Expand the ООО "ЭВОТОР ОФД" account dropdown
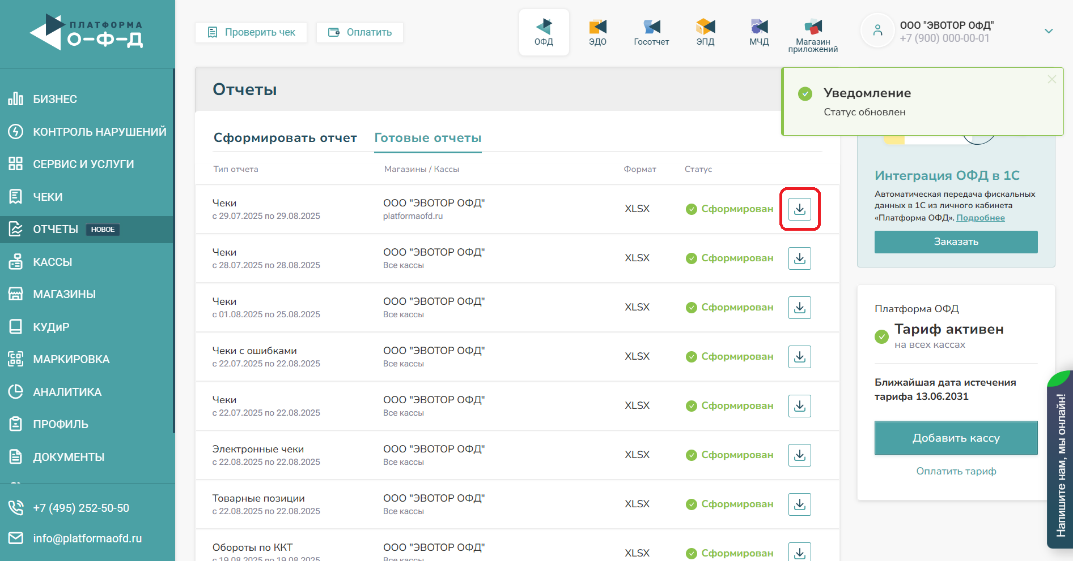Screen dimensions: 1073x561 [1048, 31]
